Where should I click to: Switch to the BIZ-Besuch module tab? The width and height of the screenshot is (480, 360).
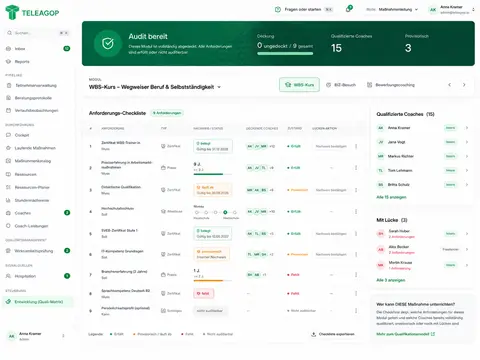coord(341,85)
